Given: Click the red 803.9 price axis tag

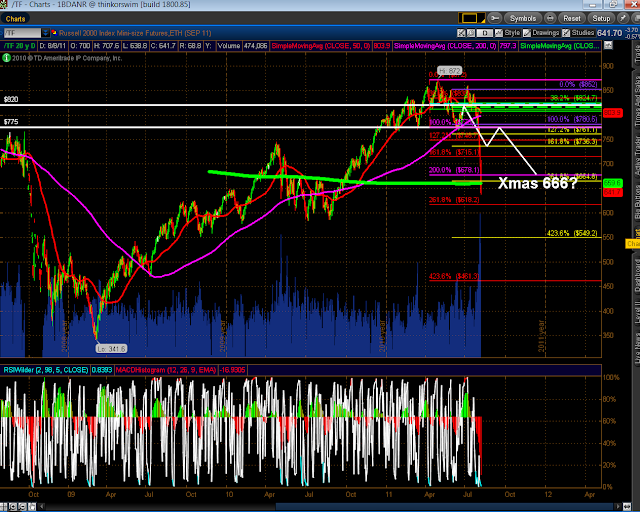Looking at the screenshot, I should [x=613, y=113].
